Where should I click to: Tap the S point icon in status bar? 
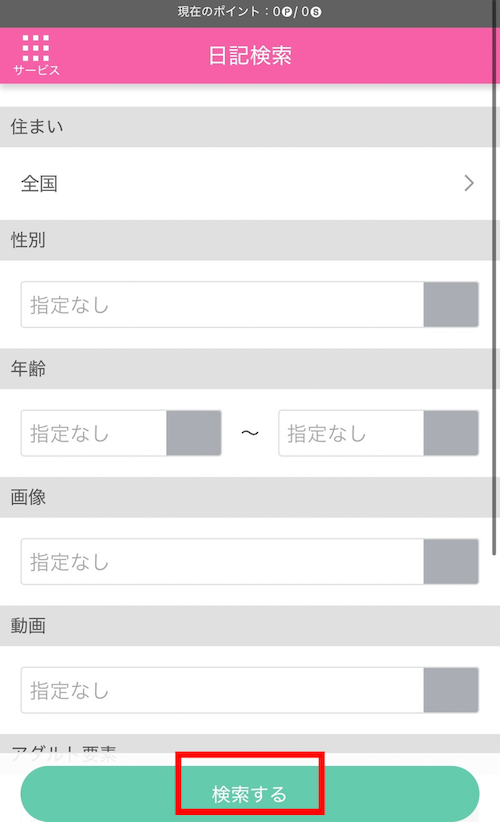(316, 12)
